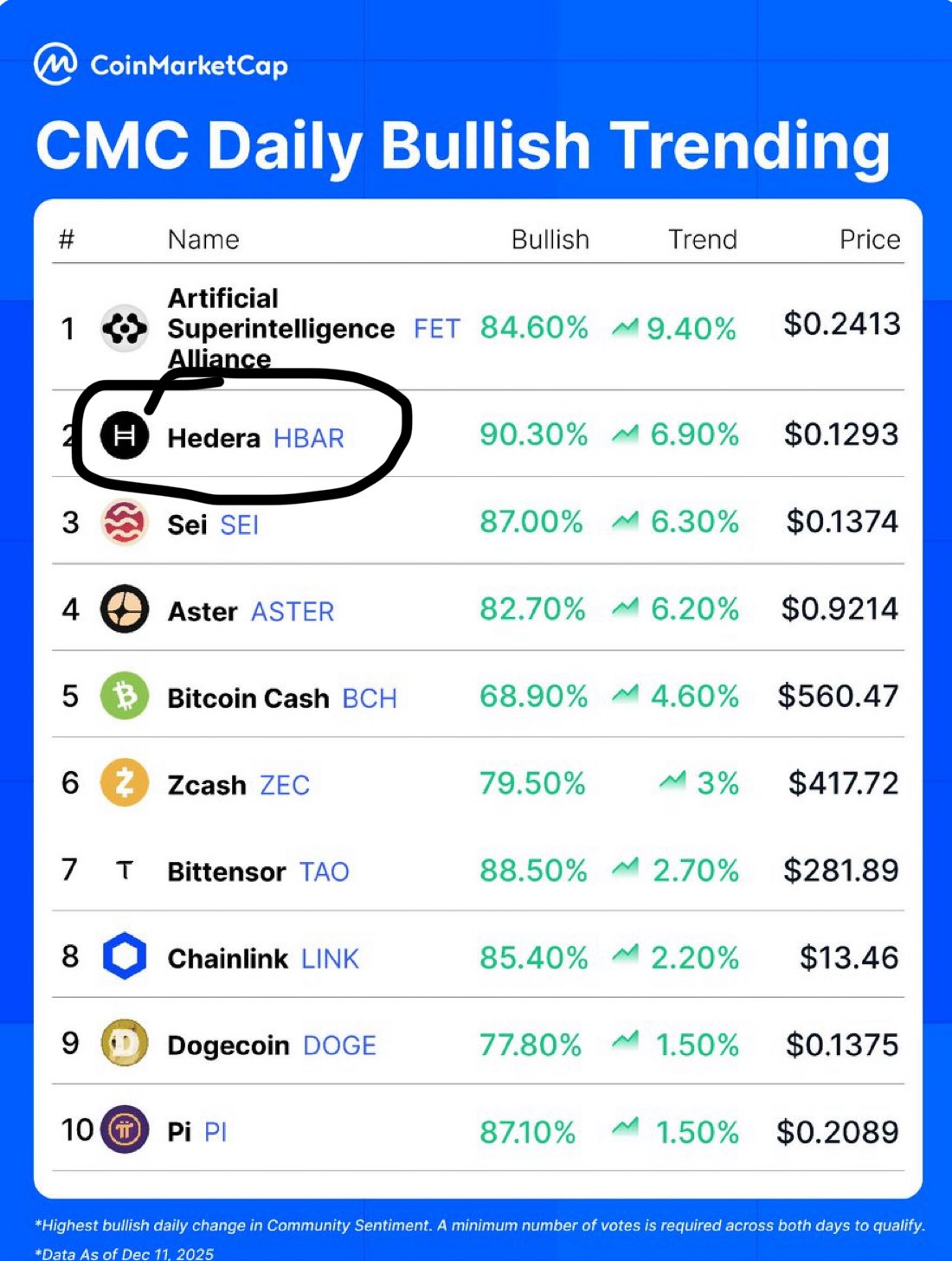This screenshot has width=952, height=1261.
Task: Click the Aster coin icon
Action: pyautogui.click(x=125, y=609)
